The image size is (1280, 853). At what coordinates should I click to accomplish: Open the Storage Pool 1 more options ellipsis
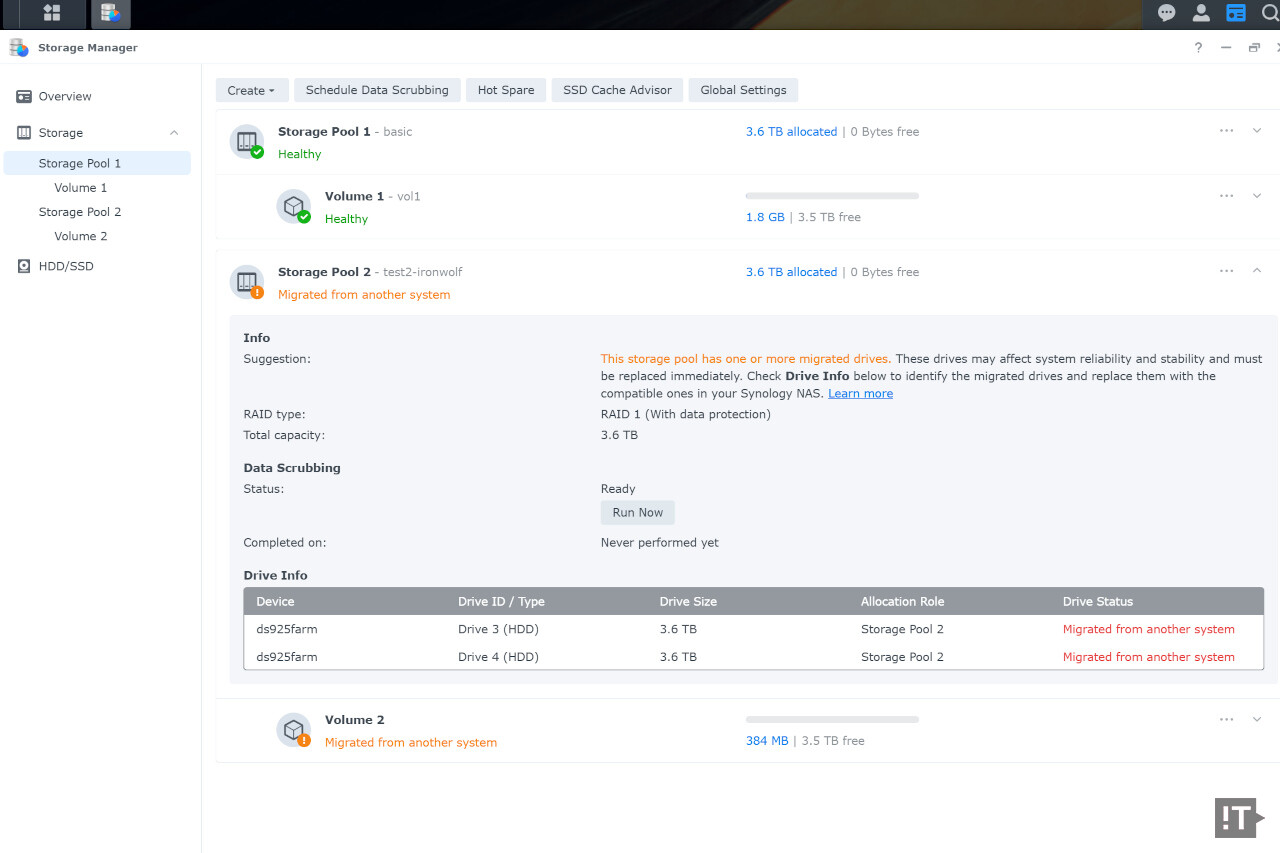point(1226,131)
